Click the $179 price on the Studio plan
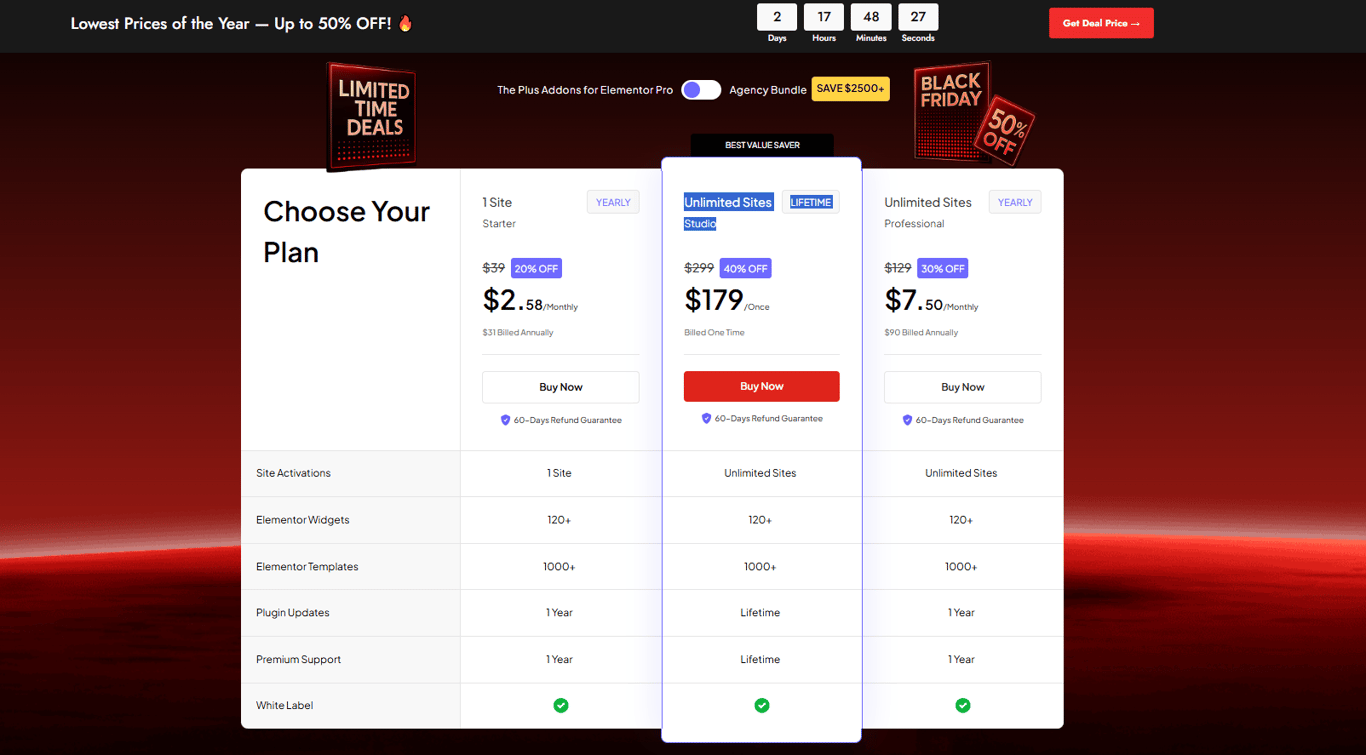 [714, 299]
